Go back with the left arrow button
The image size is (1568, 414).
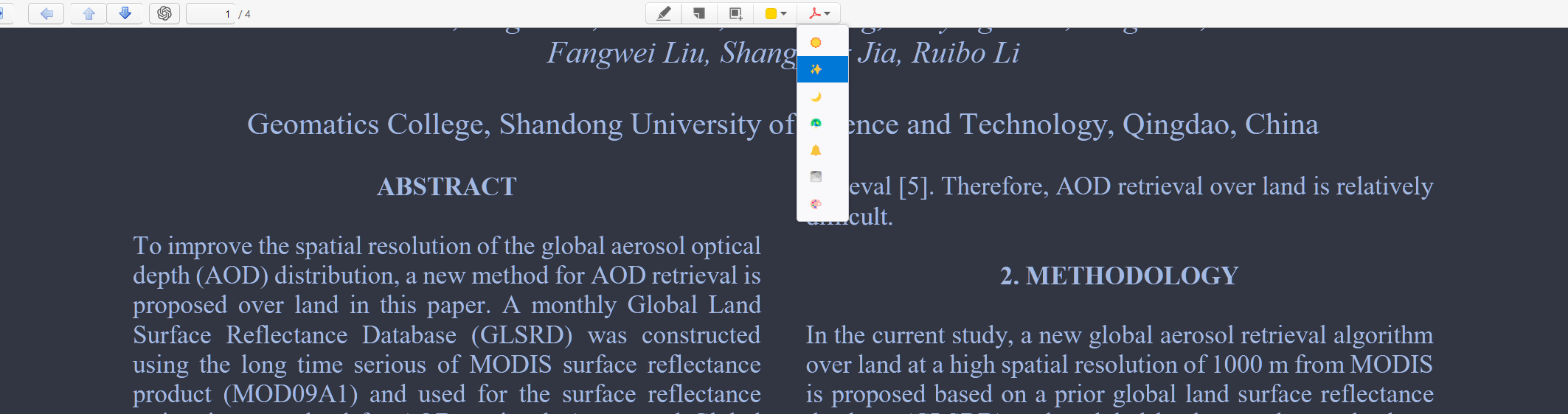(46, 13)
